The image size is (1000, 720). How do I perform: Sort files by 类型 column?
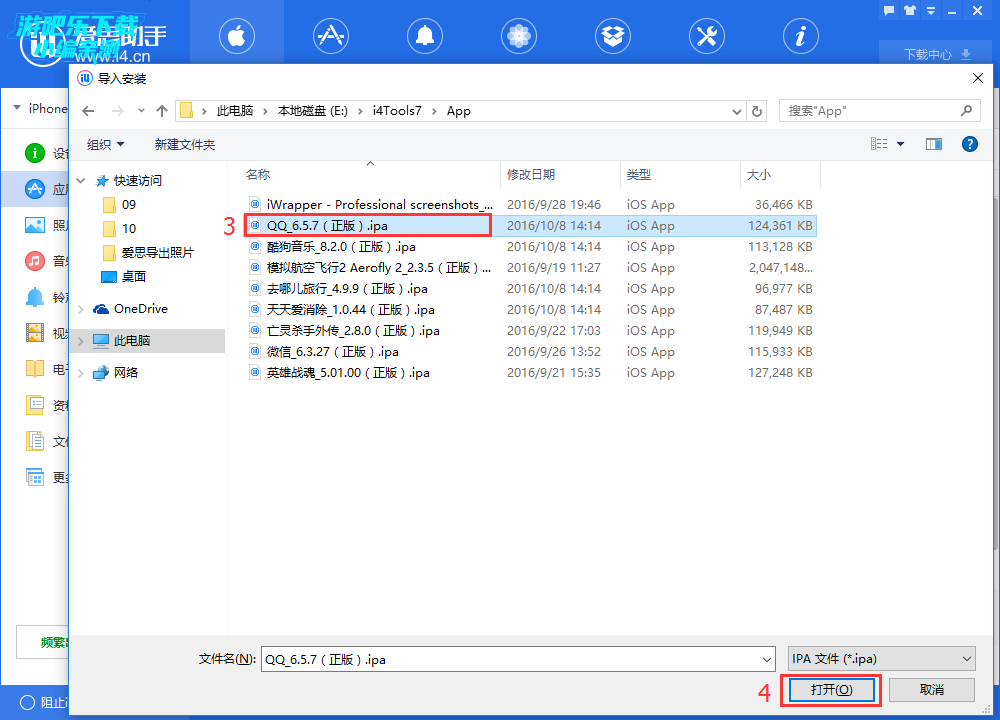[680, 174]
